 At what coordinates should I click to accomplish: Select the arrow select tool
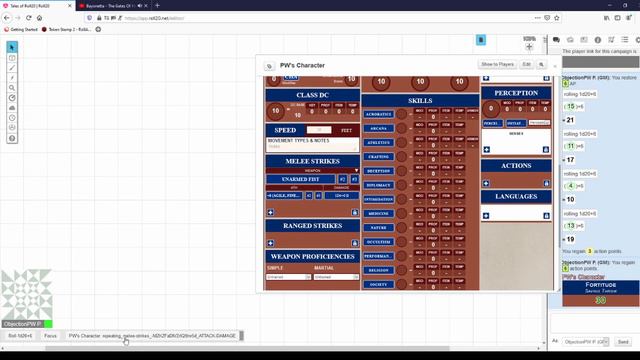point(12,47)
